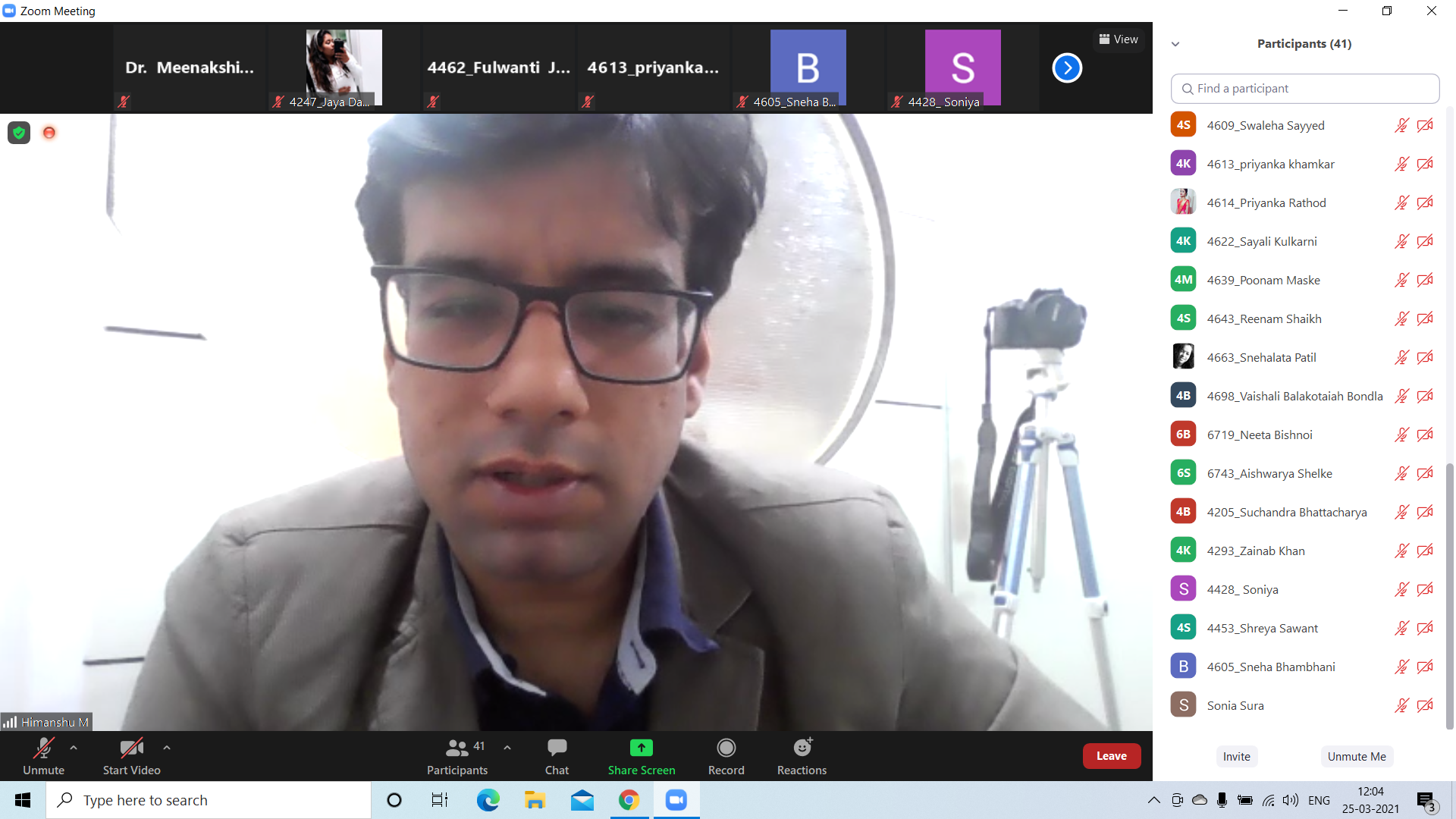Expand audio options arrow next to Unmute
The width and height of the screenshot is (1456, 819).
point(74,748)
